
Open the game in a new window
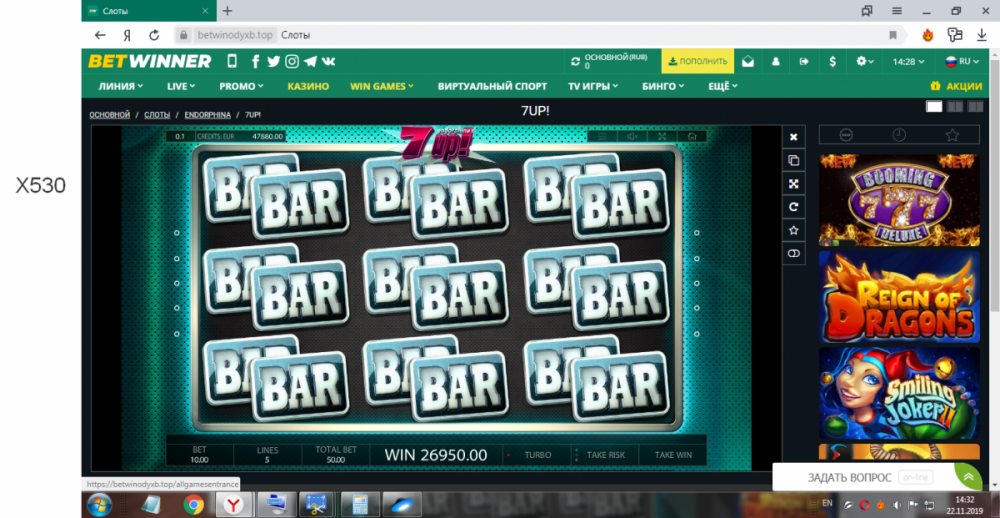[x=793, y=160]
